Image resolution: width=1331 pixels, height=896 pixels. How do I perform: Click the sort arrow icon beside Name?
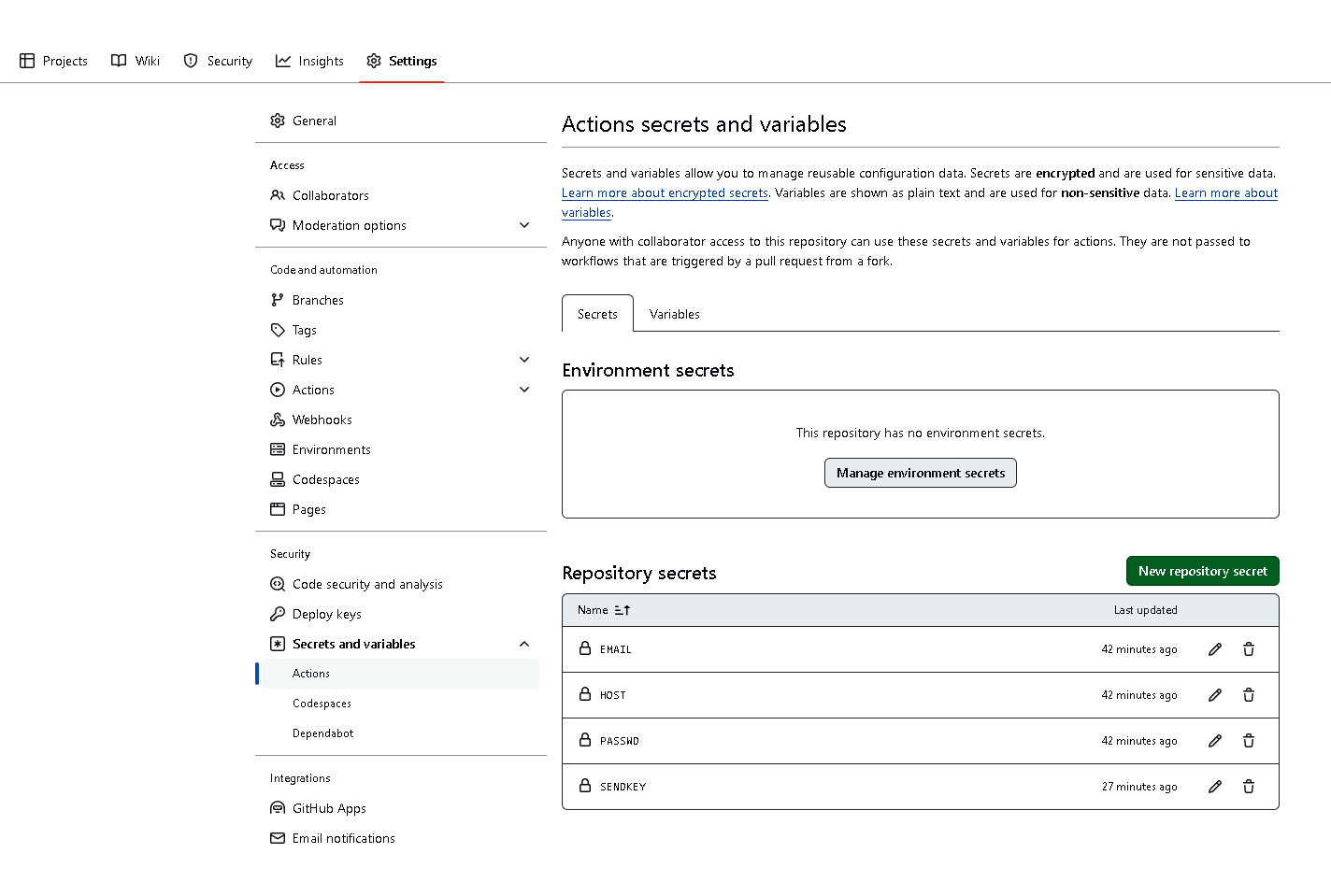tap(623, 610)
